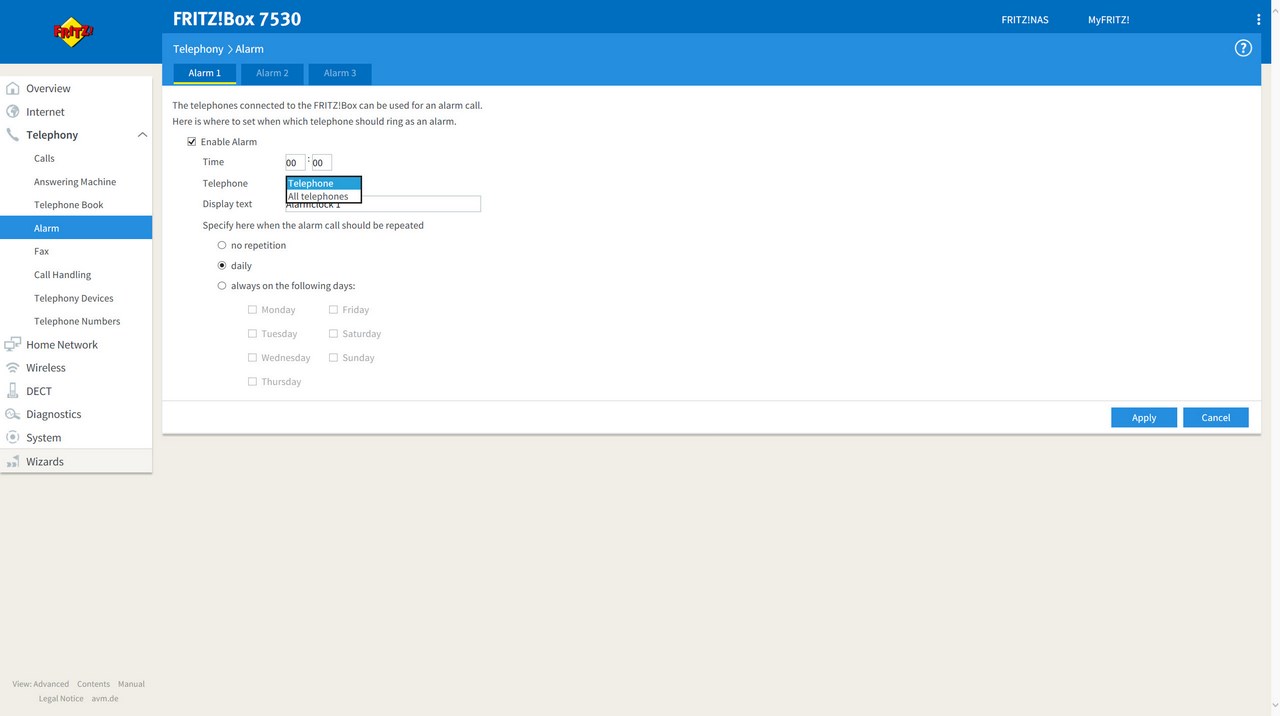Click the Wizards icon
1280x716 pixels.
tap(13, 461)
